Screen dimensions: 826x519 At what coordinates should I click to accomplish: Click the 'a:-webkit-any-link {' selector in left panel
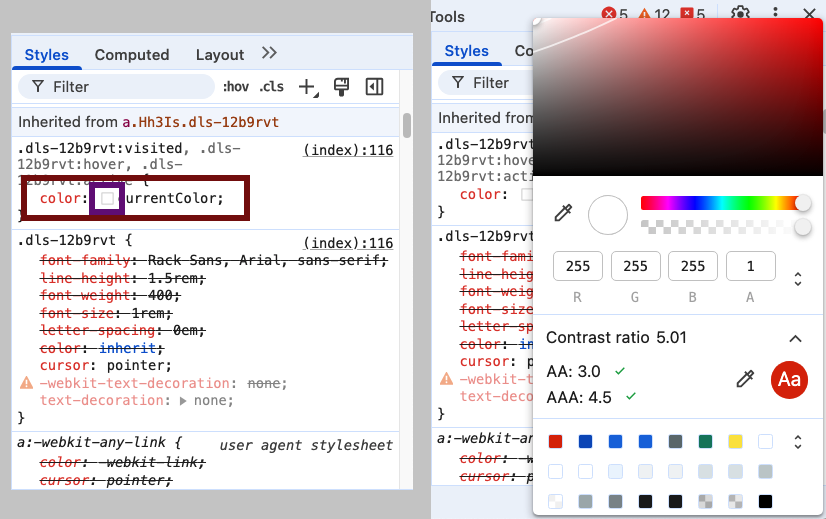point(99,442)
